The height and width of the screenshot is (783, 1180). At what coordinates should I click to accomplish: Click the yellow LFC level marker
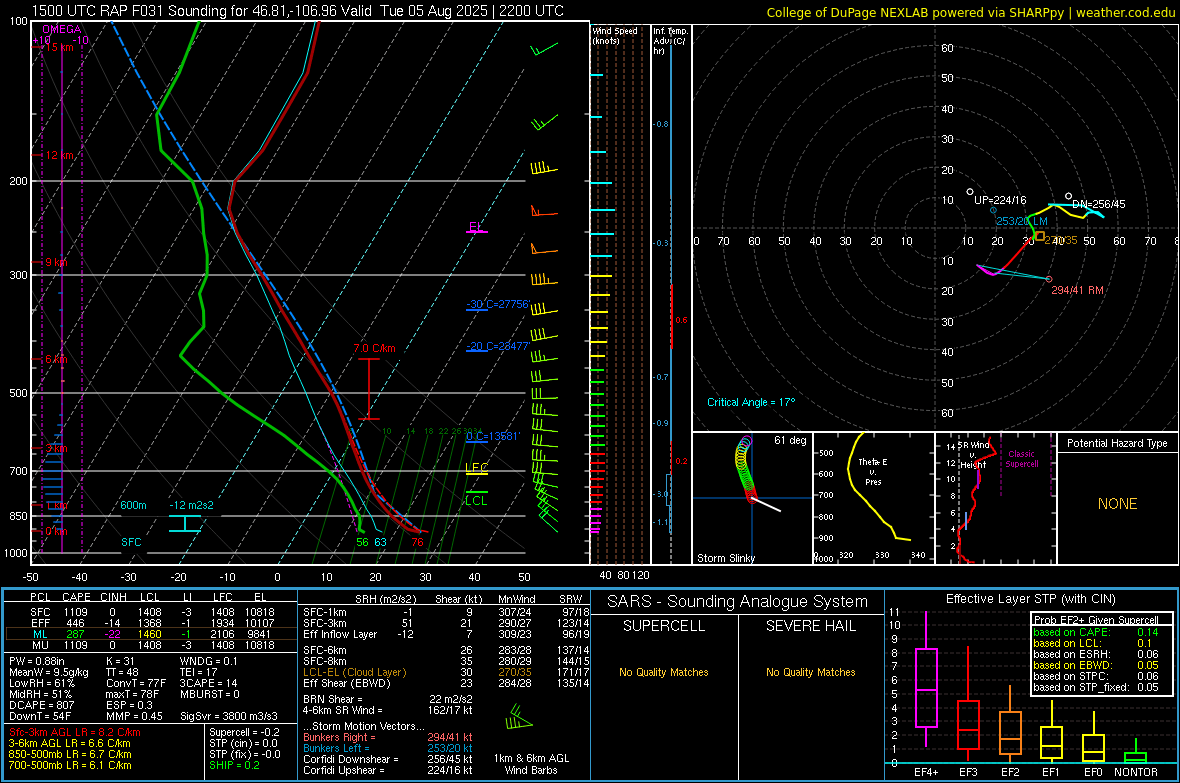coord(476,468)
